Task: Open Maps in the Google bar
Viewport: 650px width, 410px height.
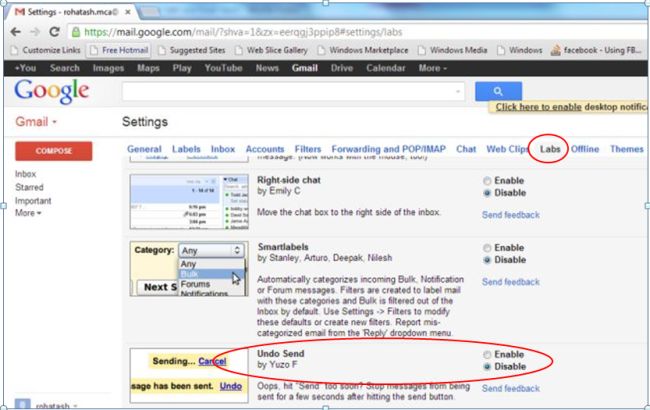Action: 148,68
